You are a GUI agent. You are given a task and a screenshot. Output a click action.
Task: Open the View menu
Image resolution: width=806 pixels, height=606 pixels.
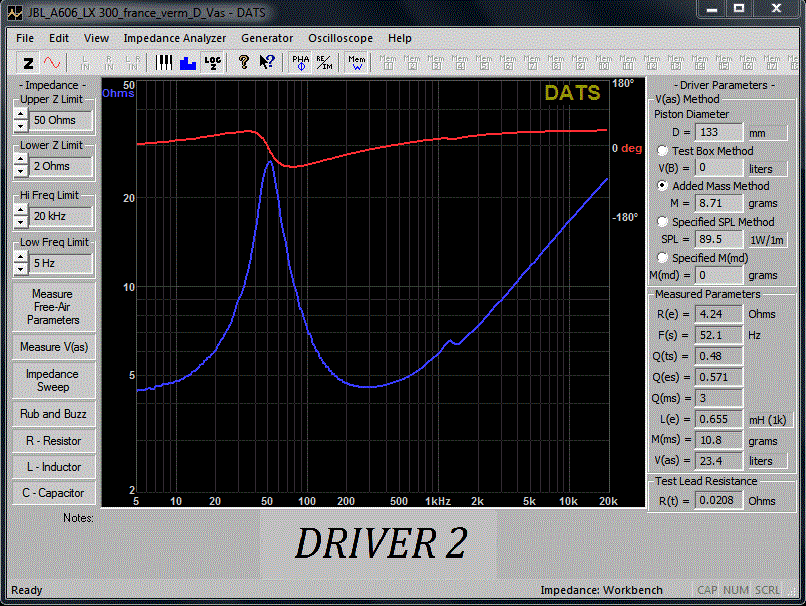[x=96, y=38]
